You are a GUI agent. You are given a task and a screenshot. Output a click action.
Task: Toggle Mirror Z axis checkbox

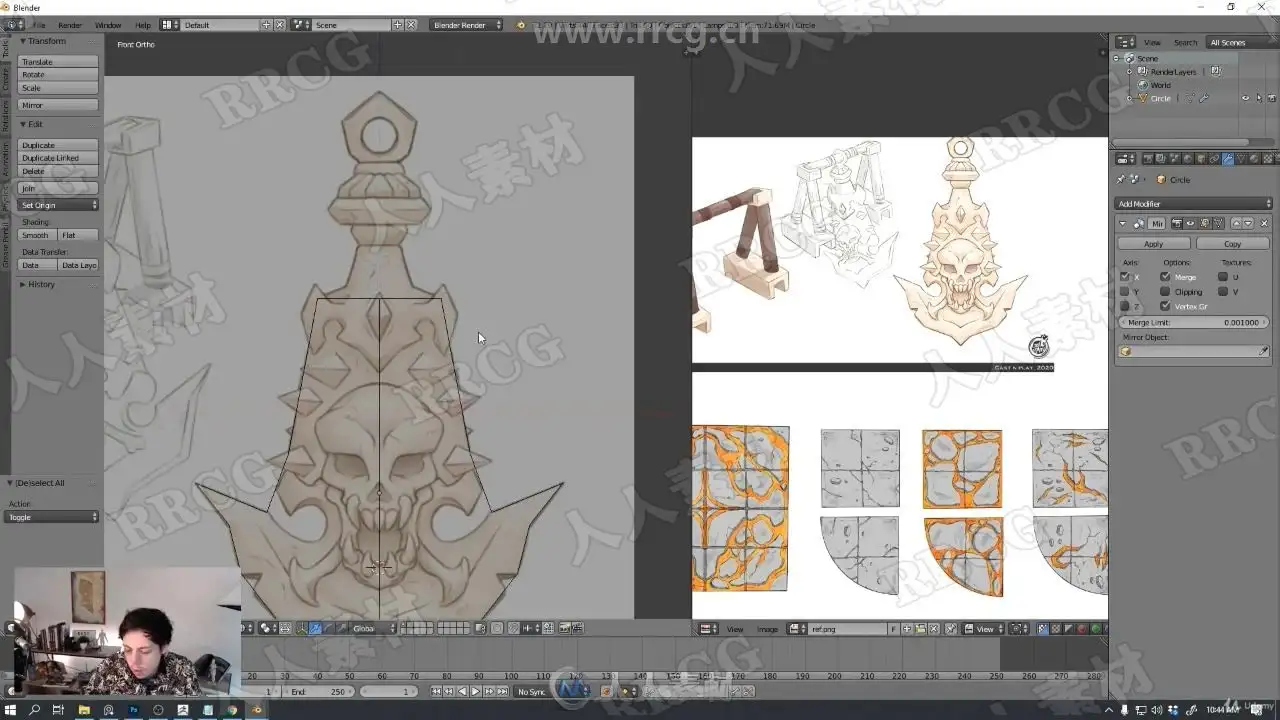(x=1125, y=306)
